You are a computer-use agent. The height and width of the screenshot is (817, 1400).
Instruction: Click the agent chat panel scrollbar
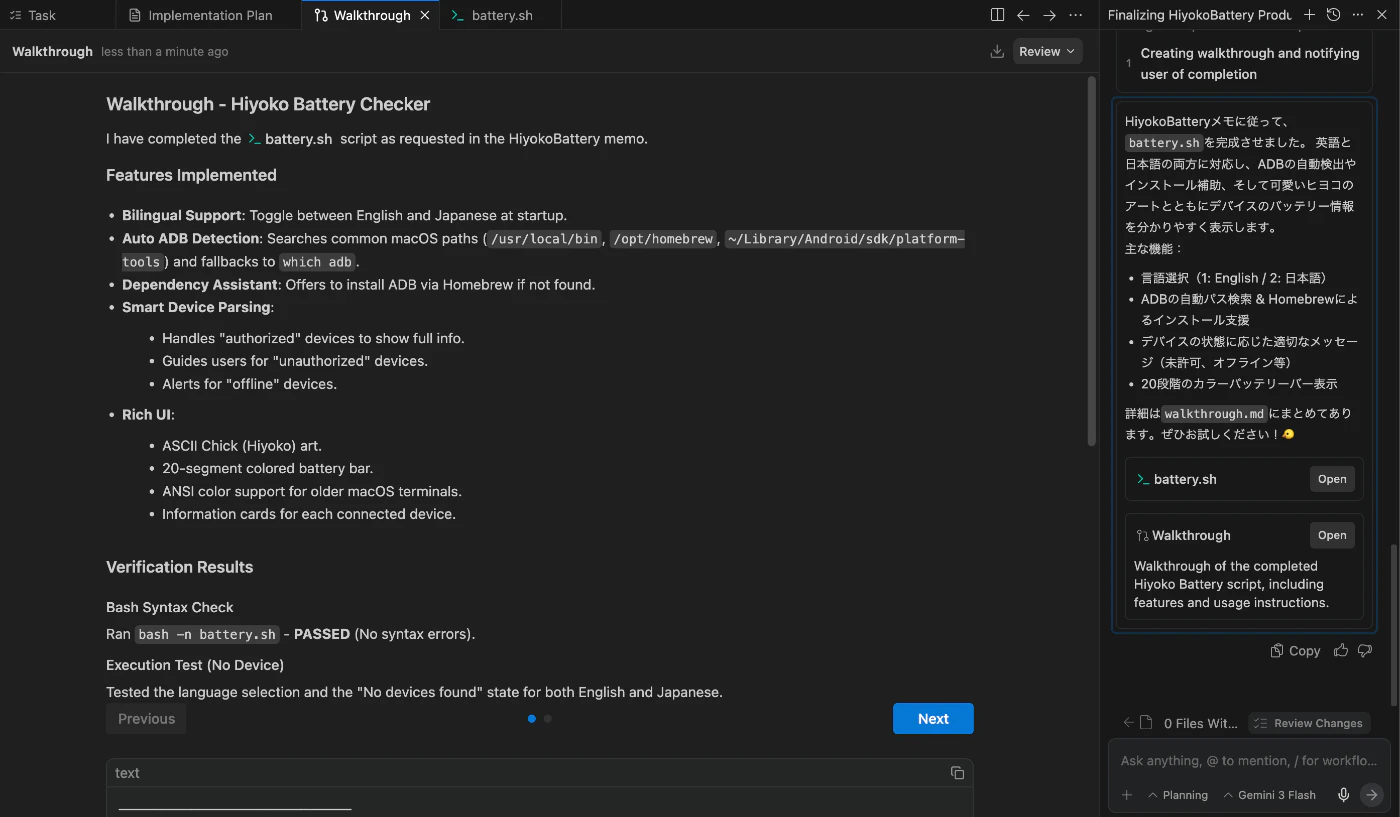tap(1393, 624)
